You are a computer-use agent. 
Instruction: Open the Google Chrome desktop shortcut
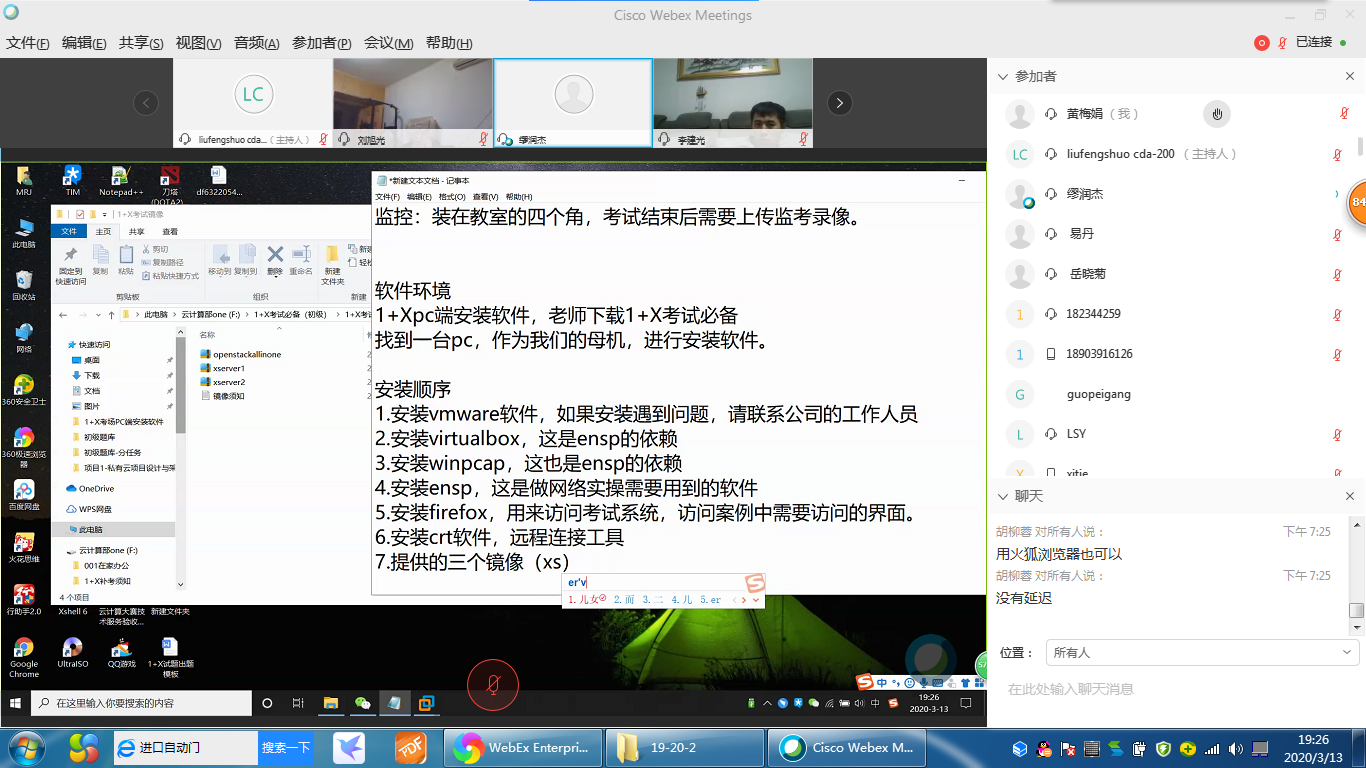point(24,658)
